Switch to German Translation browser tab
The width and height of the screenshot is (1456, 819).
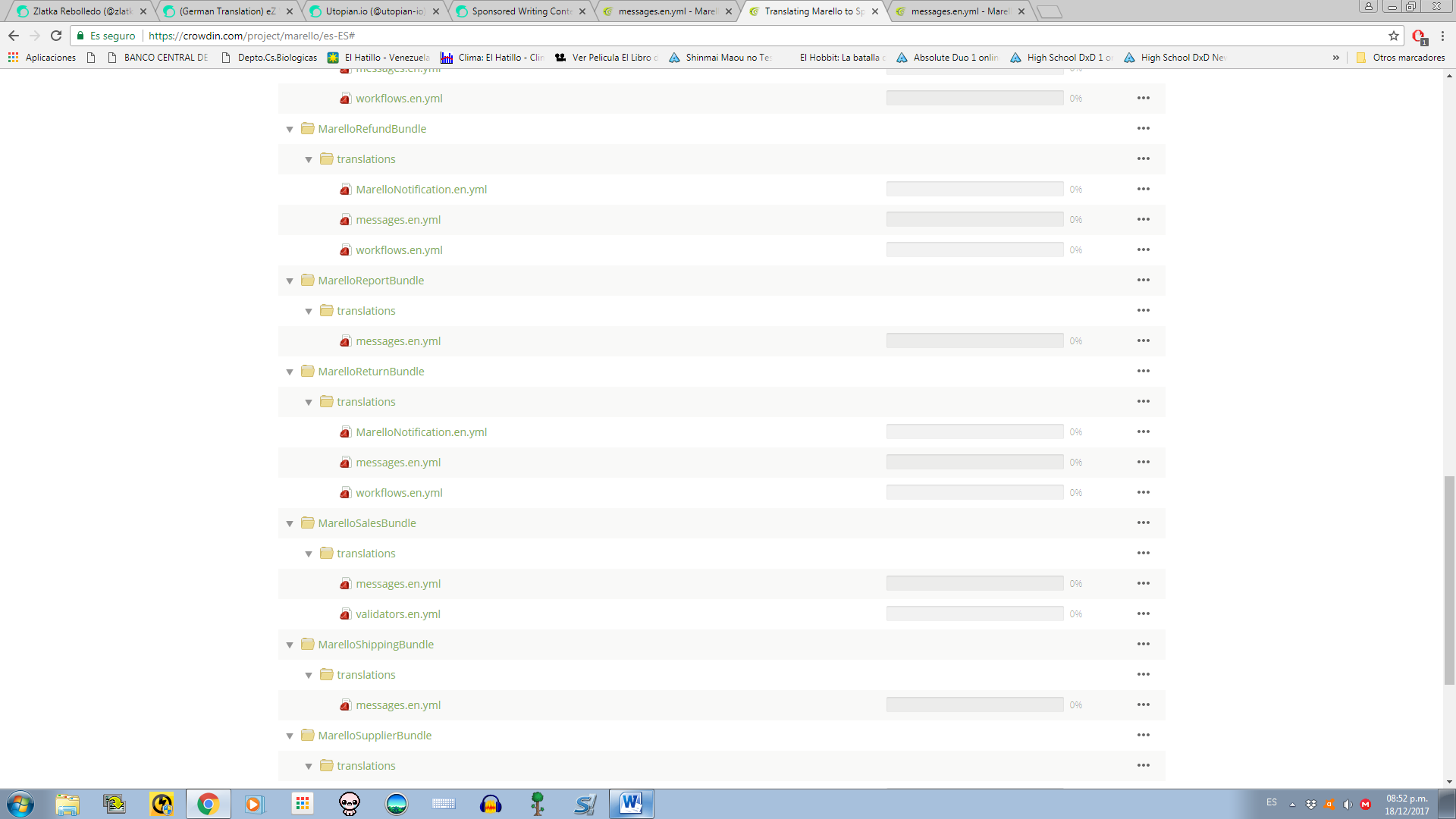[x=227, y=11]
